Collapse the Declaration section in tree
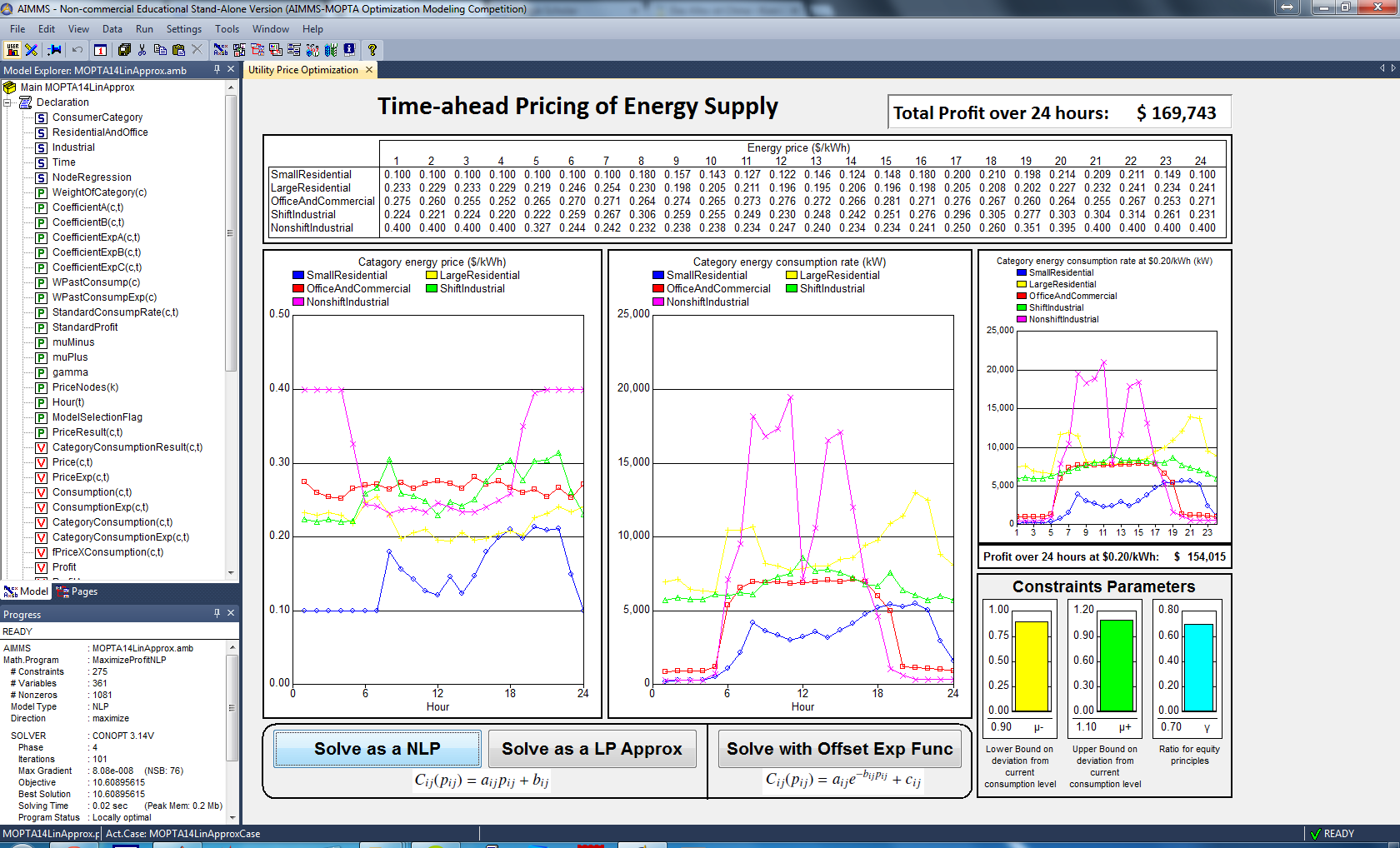The height and width of the screenshot is (848, 1400). [x=7, y=102]
